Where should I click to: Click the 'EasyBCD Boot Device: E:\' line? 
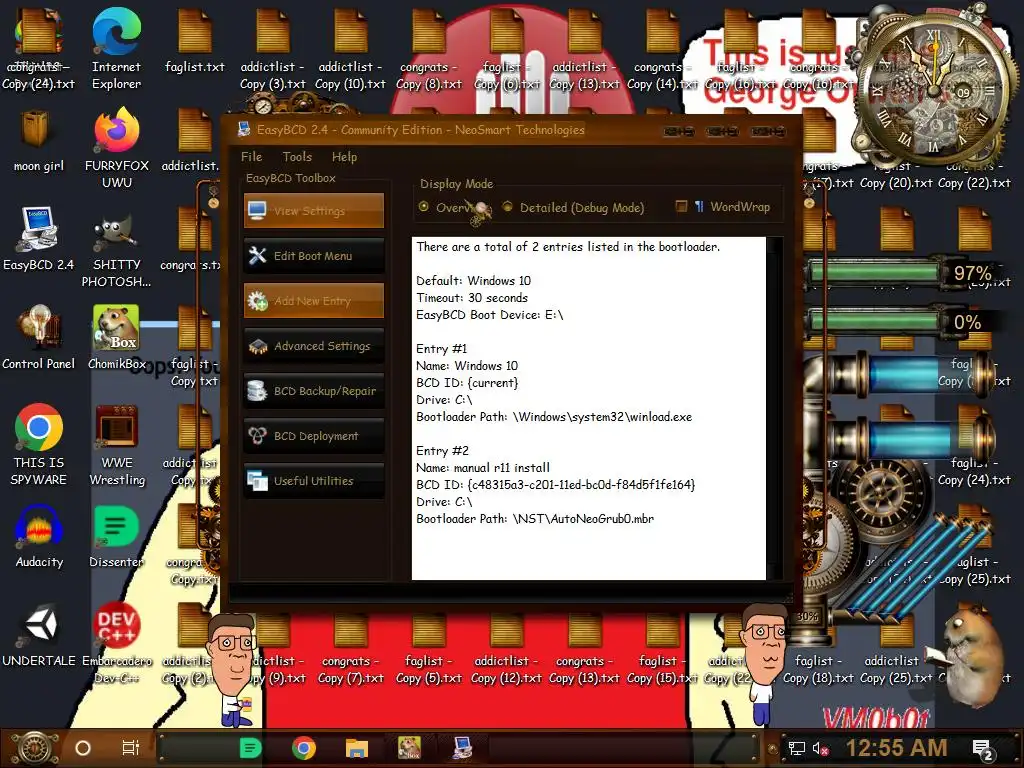[489, 315]
